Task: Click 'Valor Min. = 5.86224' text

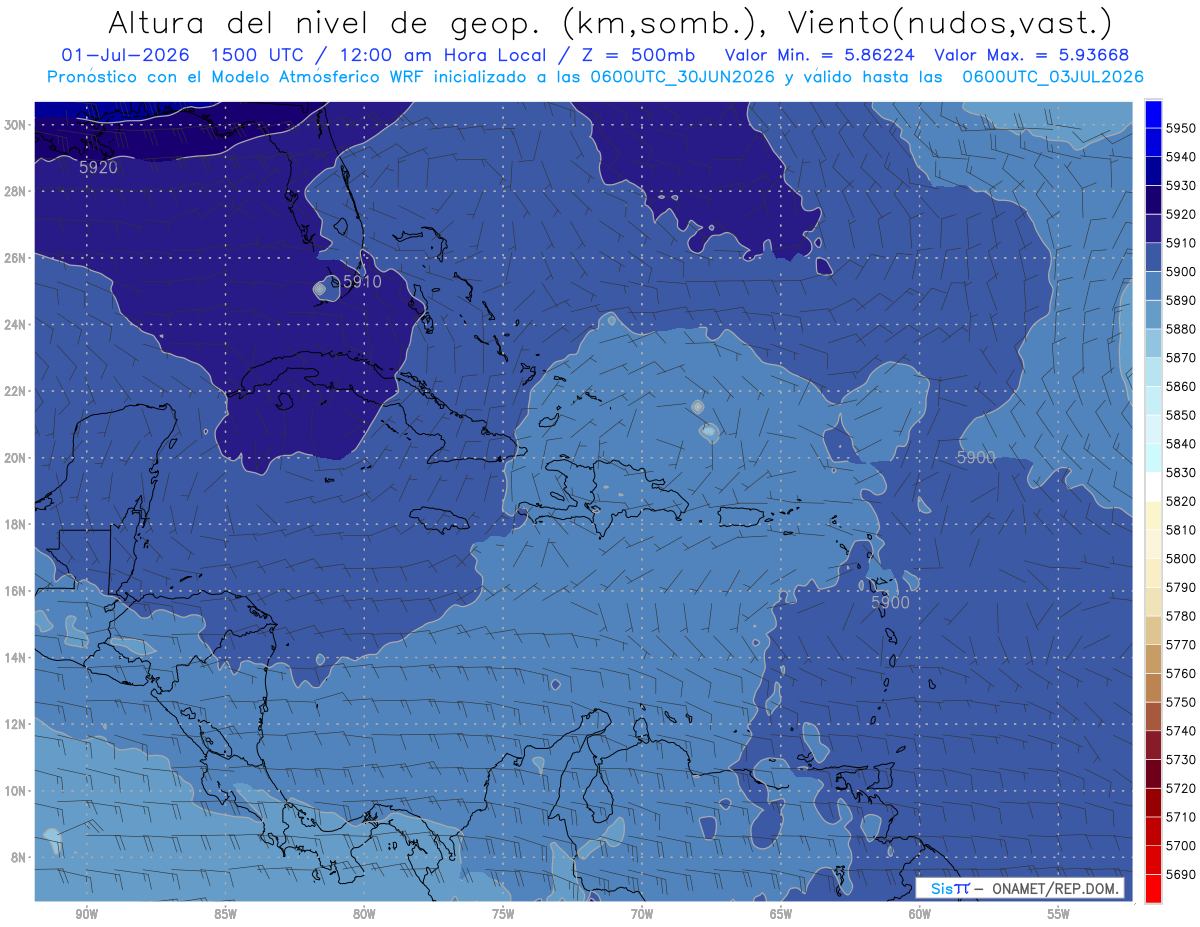Action: click(818, 55)
